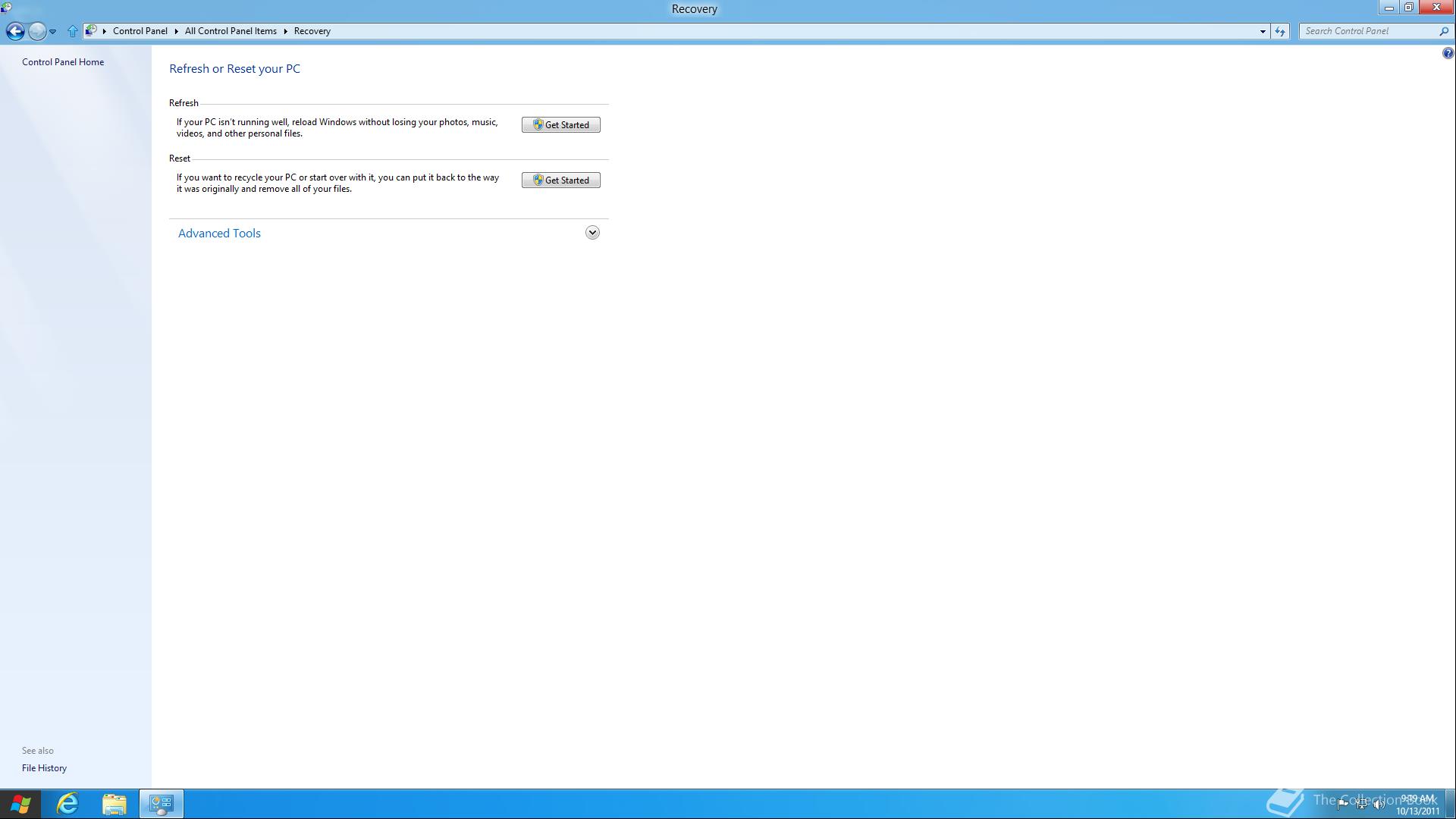Open the help question mark icon
The width and height of the screenshot is (1456, 819).
pos(1448,53)
